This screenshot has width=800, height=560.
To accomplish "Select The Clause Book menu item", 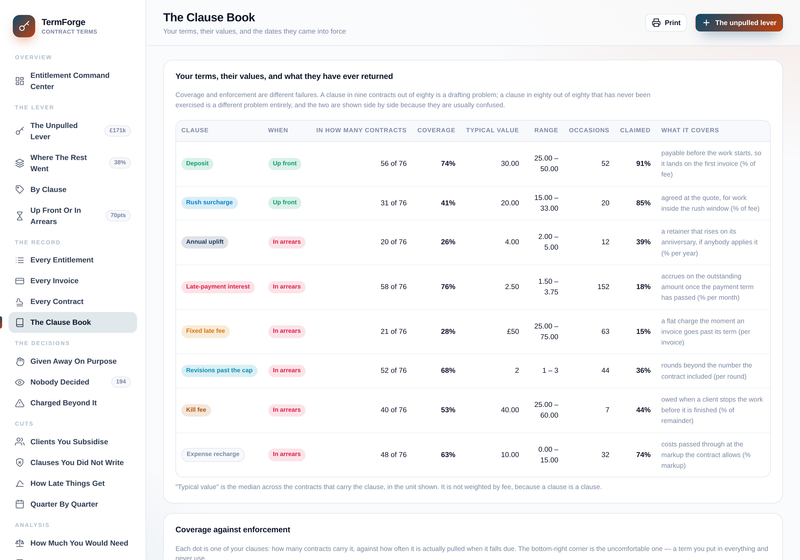I will pos(73,322).
